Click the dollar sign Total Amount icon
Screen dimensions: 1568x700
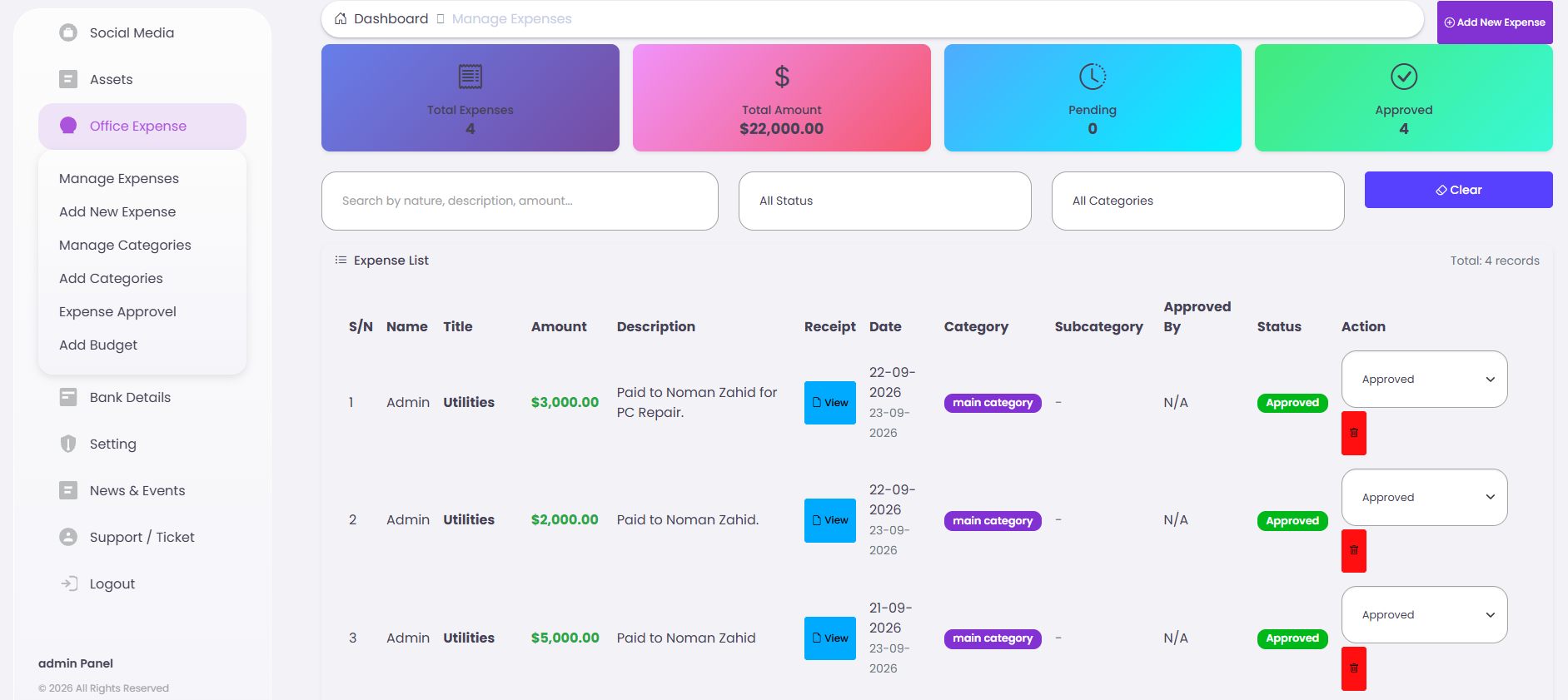click(782, 77)
